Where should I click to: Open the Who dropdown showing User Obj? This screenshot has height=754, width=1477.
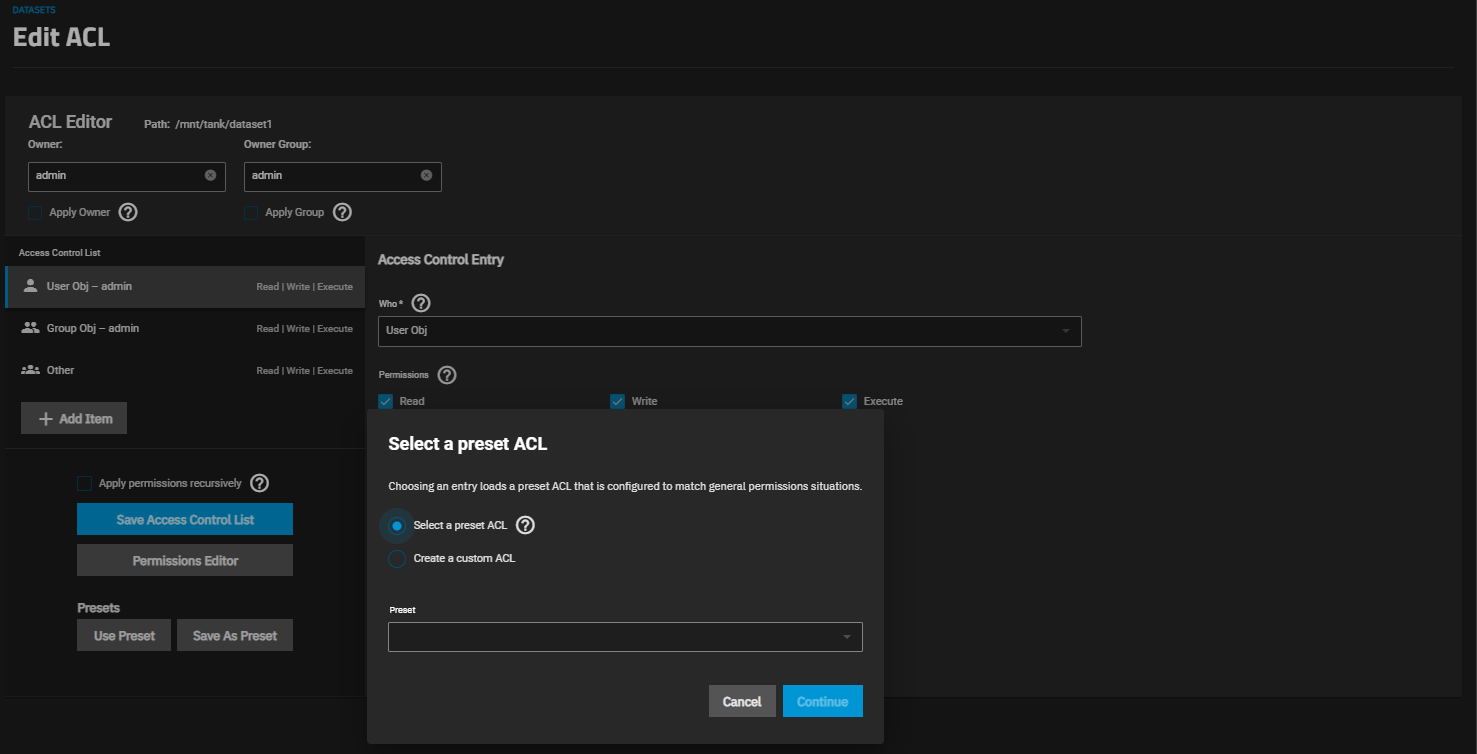point(729,331)
